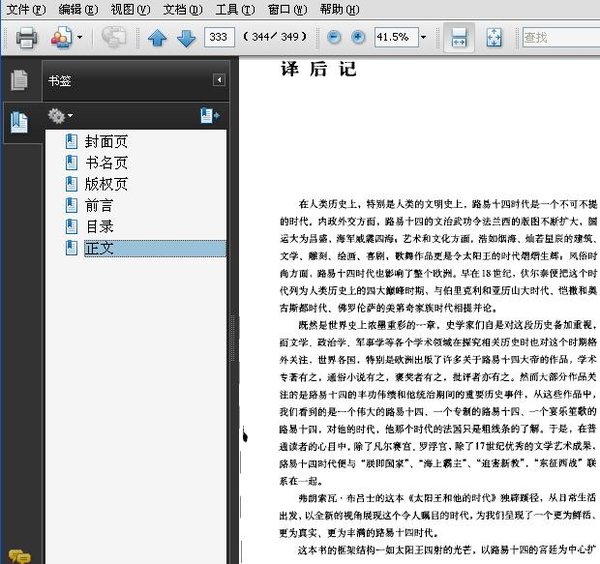Select the 封面页 bookmark
Screen dimensions: 600x564
(105, 142)
